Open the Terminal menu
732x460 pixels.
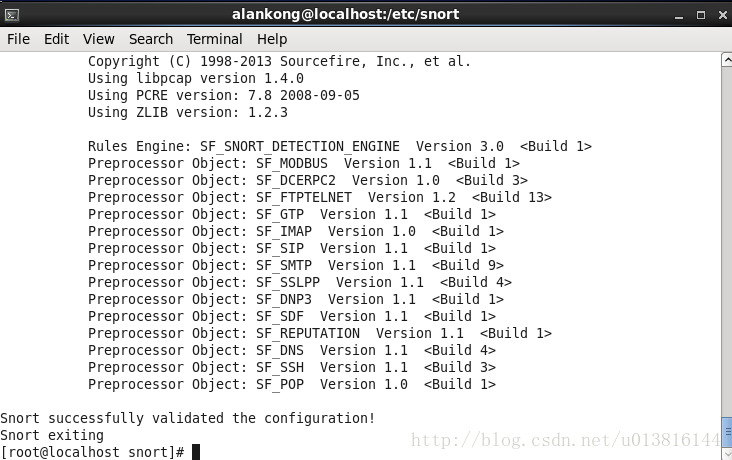click(214, 39)
